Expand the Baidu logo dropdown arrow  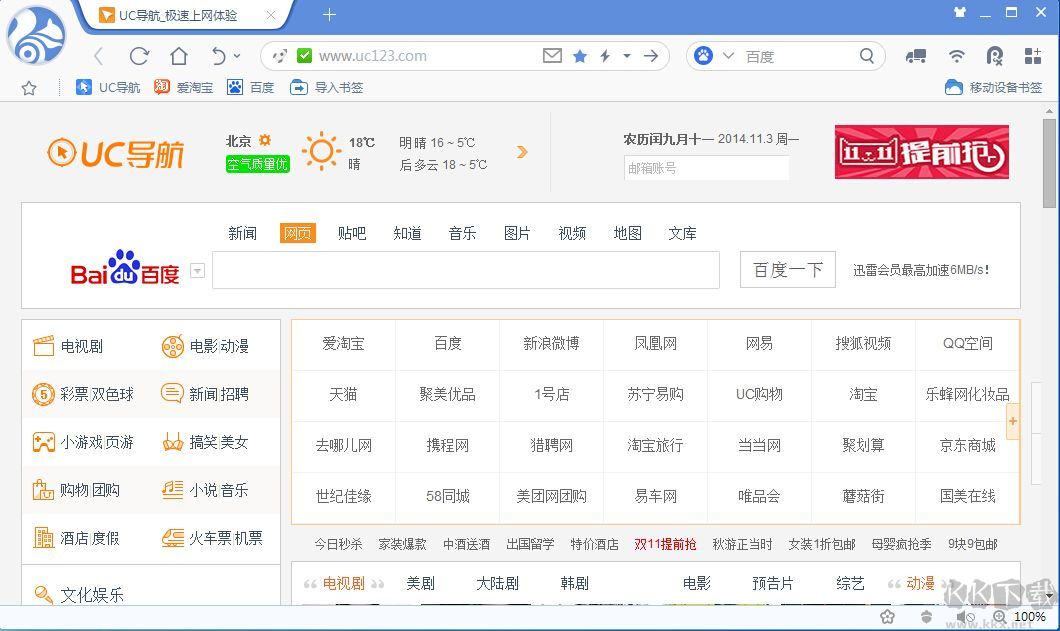tap(197, 270)
